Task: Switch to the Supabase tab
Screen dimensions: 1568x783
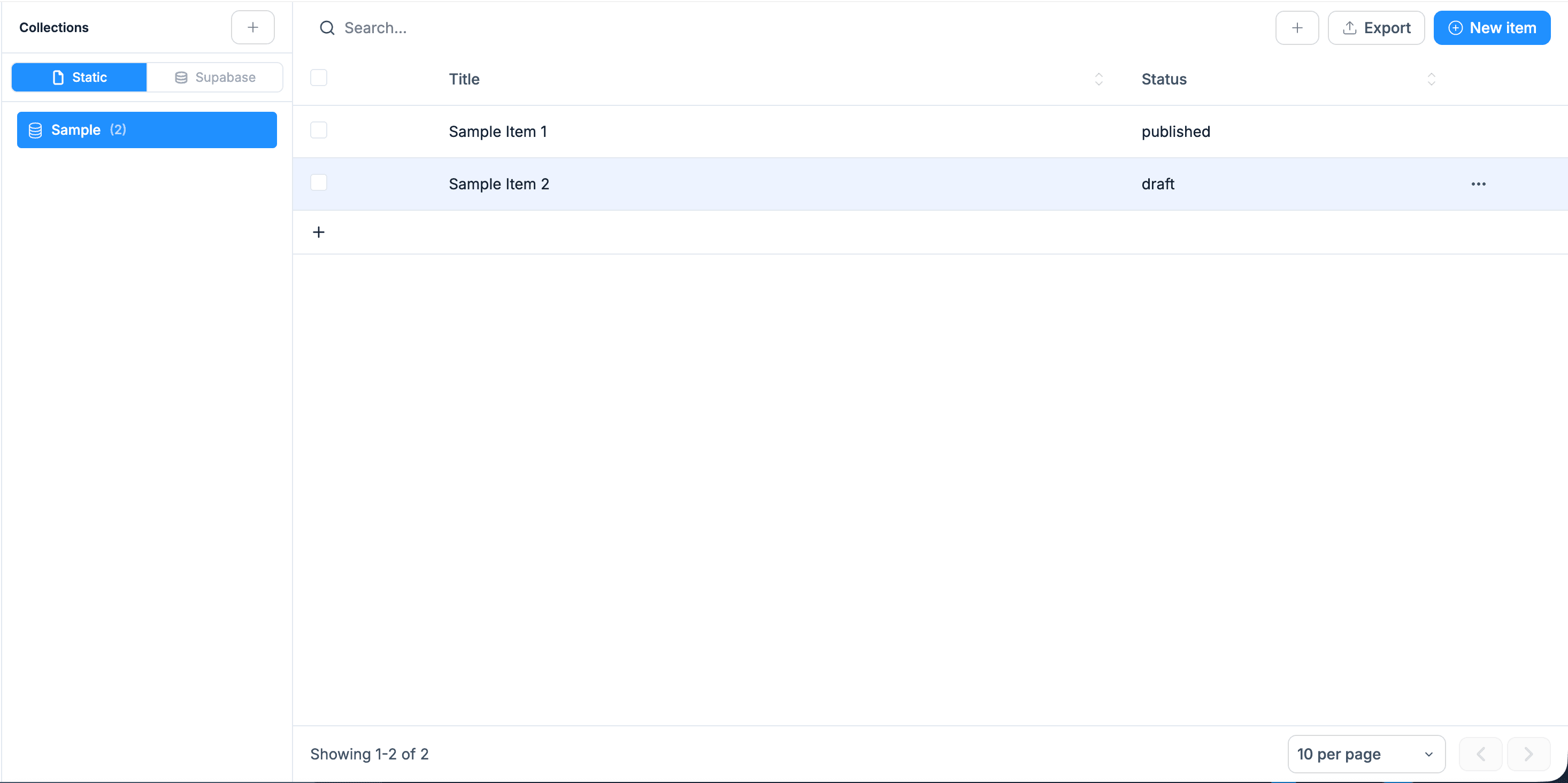Action: coord(216,76)
